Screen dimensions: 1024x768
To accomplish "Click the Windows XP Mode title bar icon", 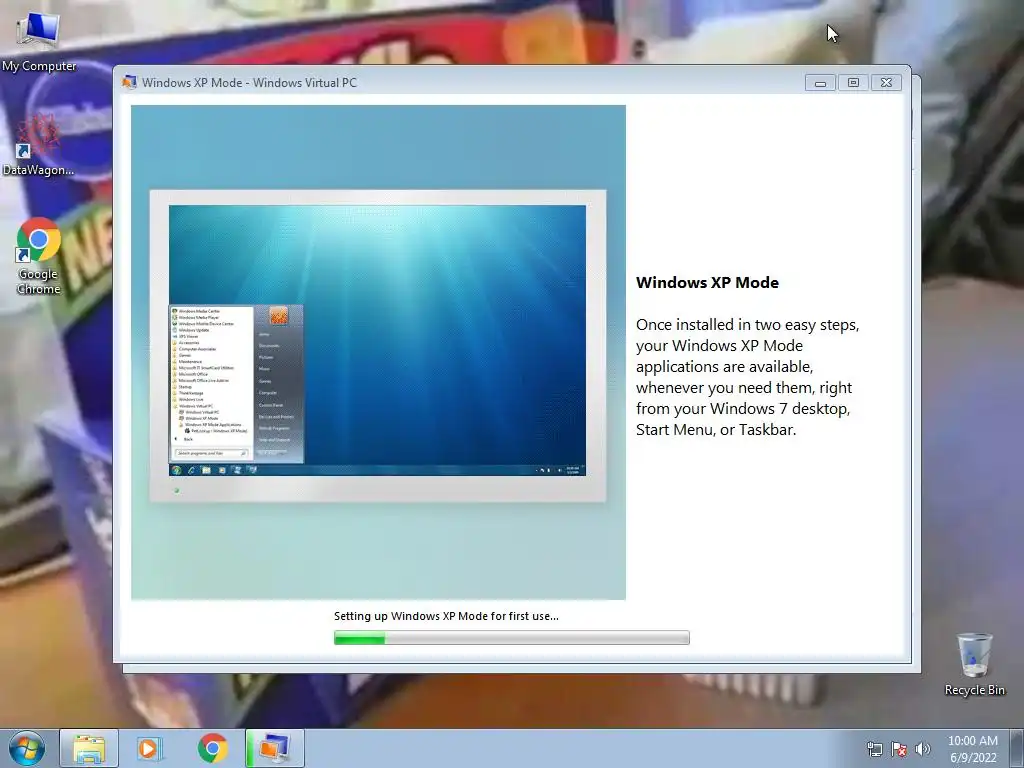I will coord(129,82).
